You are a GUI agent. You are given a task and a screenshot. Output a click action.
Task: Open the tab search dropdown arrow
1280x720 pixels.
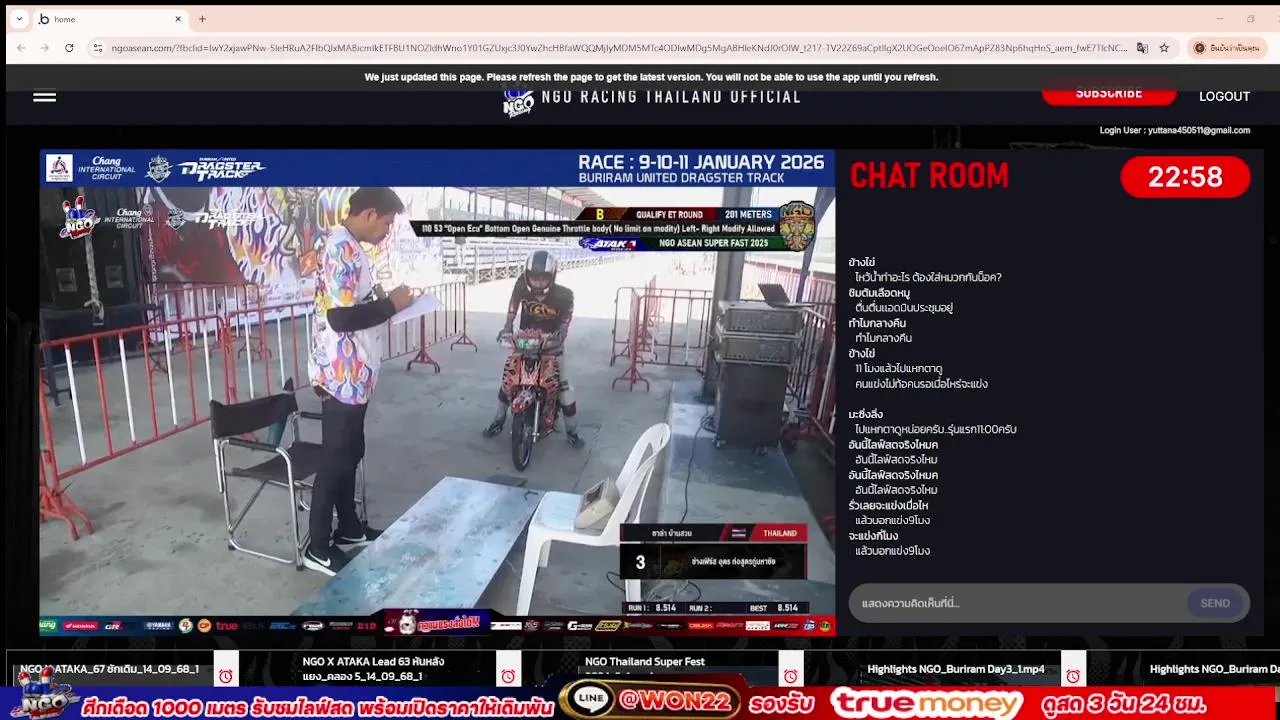coord(19,19)
